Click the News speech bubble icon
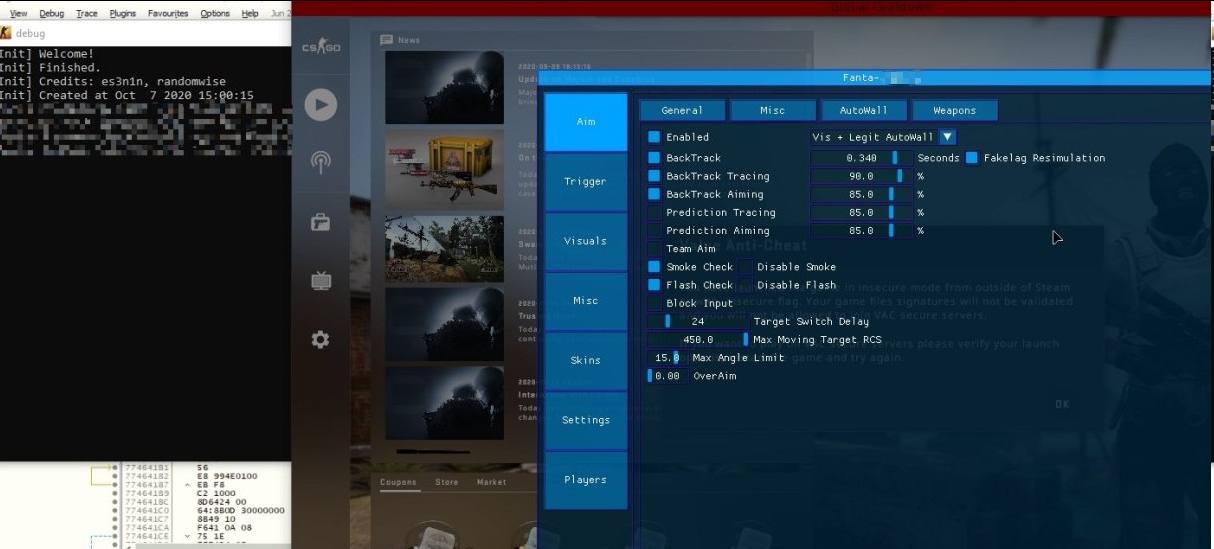The height and width of the screenshot is (549, 1214). (x=387, y=40)
